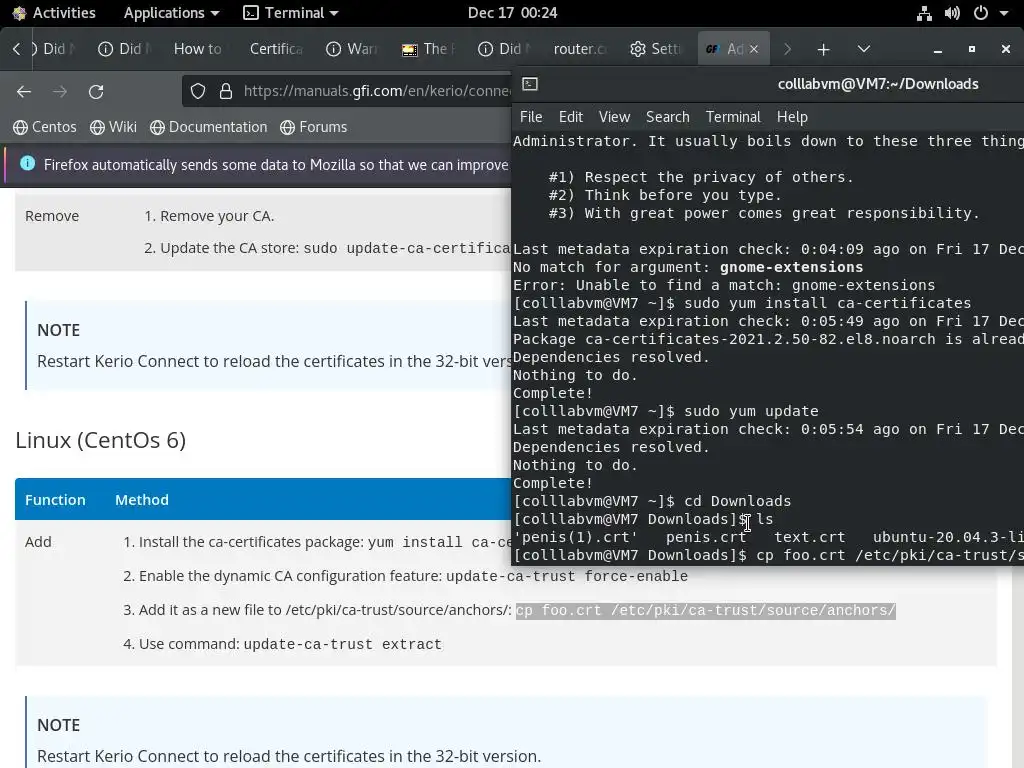Open the system menu arrow in top bar
Screen dimensions: 1024x768
tap(1004, 13)
